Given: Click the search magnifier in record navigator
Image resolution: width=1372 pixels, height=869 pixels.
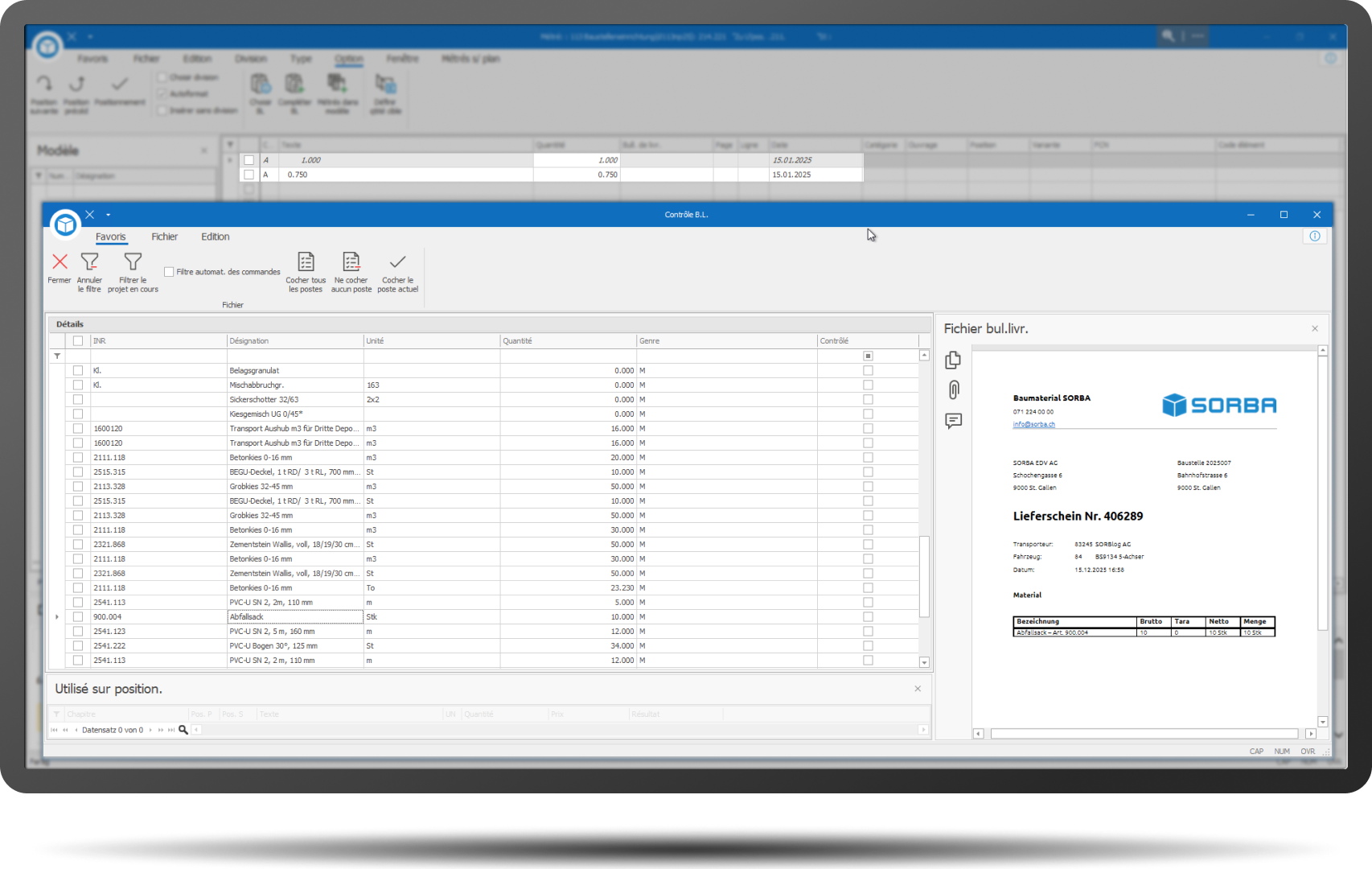Looking at the screenshot, I should pos(183,730).
